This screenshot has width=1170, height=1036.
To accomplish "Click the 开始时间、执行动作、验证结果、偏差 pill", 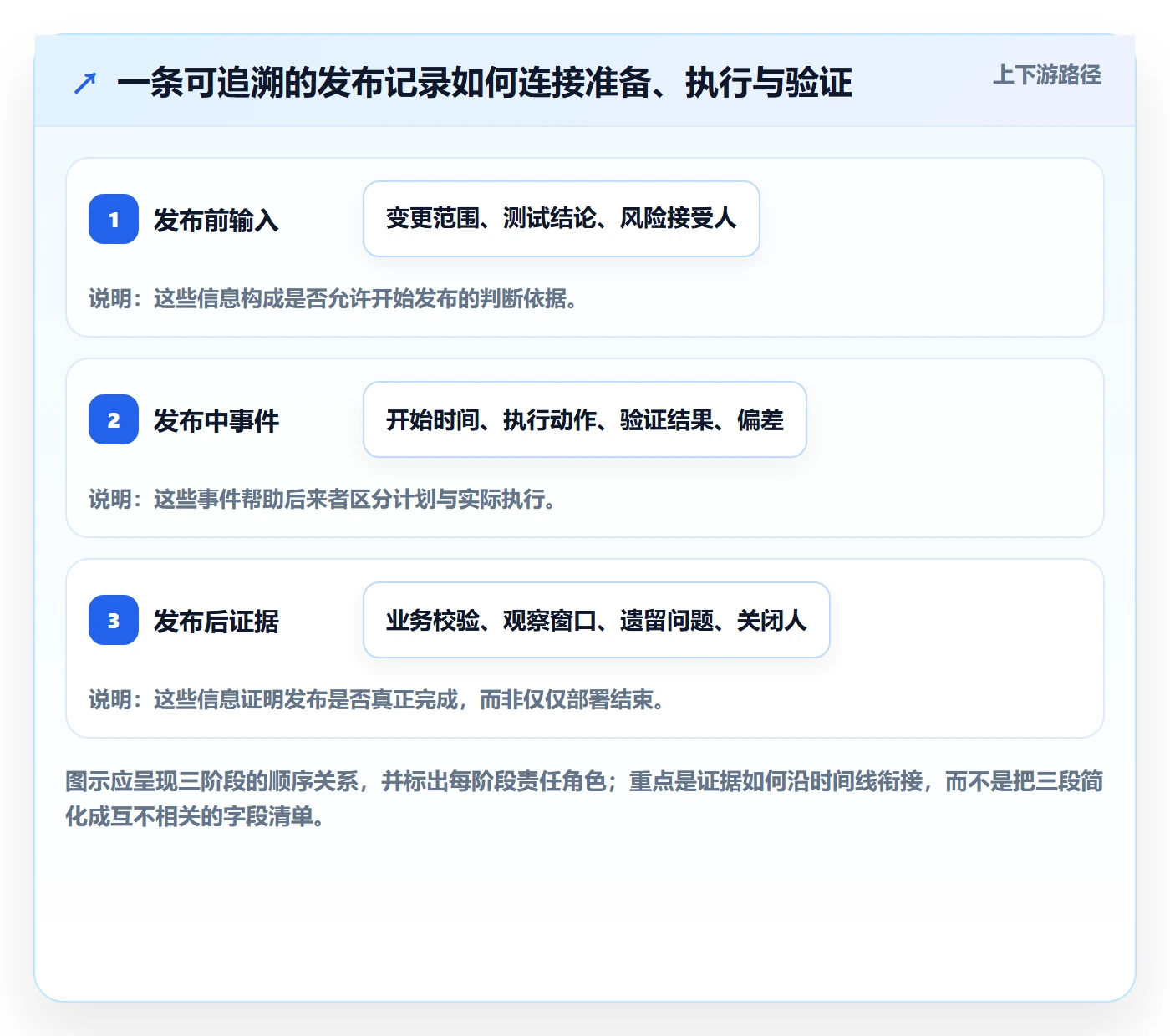I will coord(585,419).
